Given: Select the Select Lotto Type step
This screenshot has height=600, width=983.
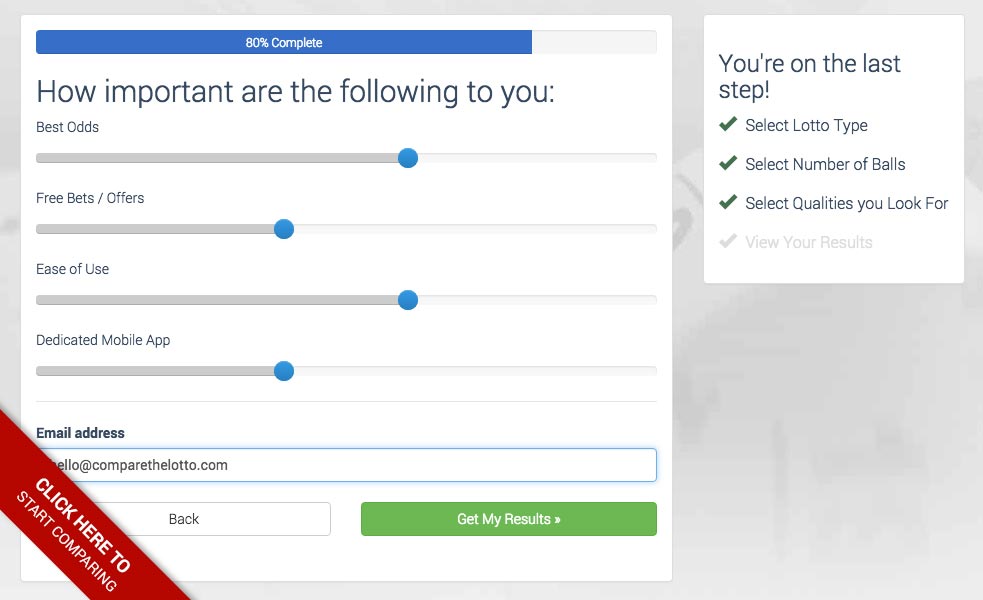Looking at the screenshot, I should [x=806, y=125].
